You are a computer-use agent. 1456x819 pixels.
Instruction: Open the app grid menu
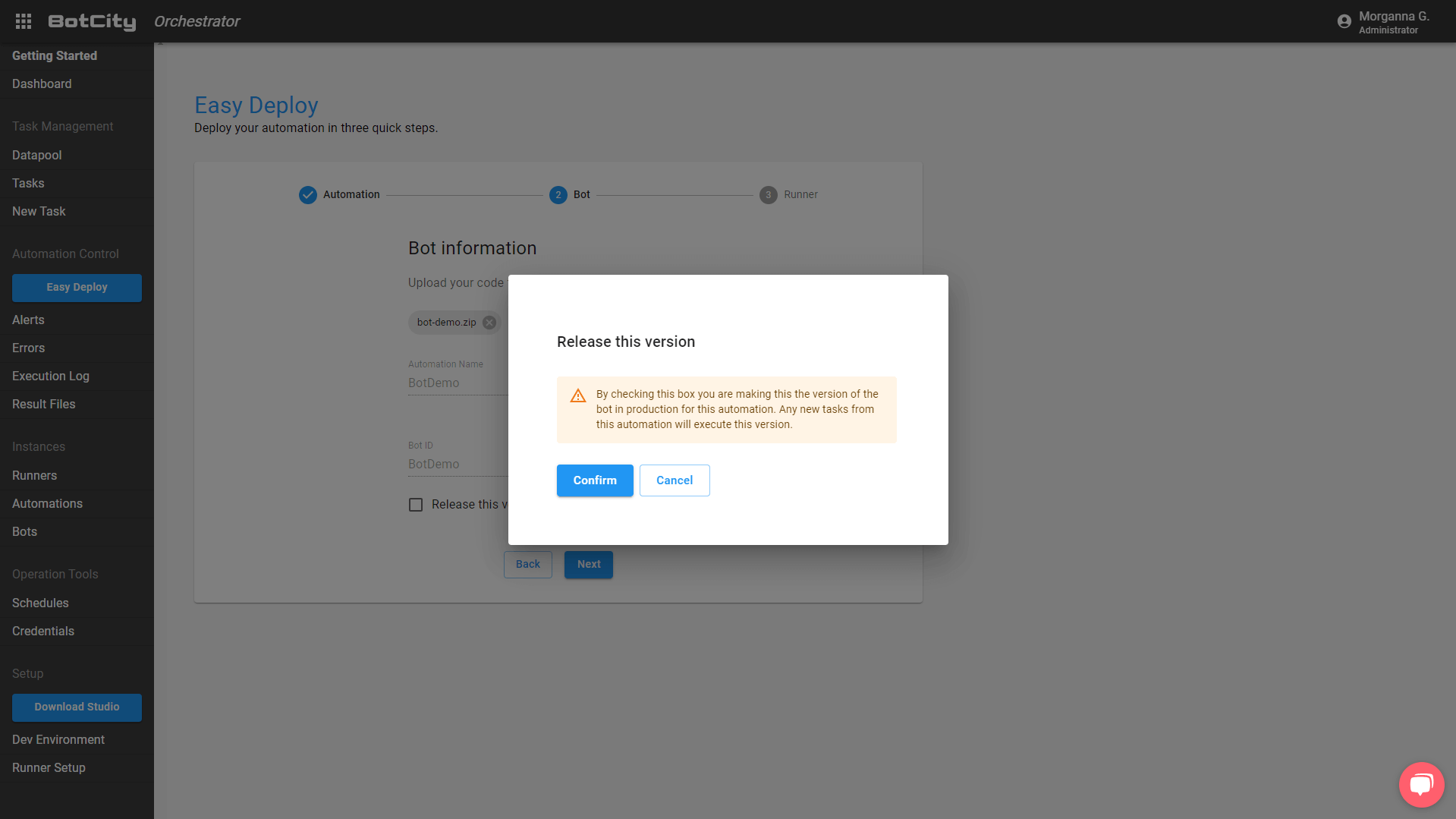click(x=23, y=21)
